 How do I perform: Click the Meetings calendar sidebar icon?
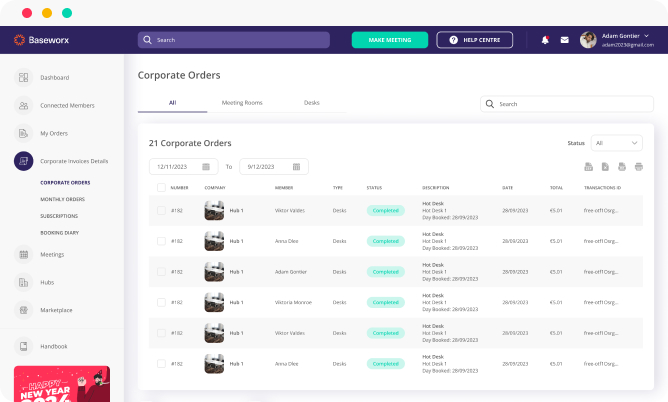pyautogui.click(x=23, y=254)
